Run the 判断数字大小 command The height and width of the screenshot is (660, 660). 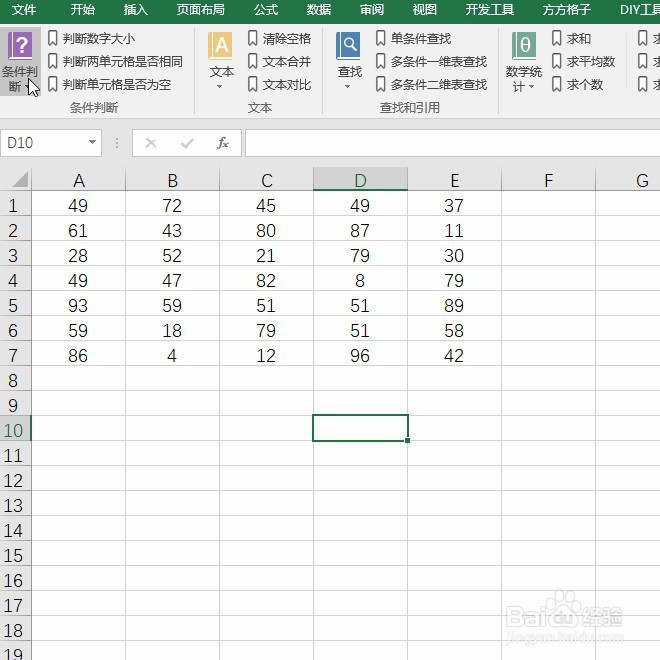99,39
